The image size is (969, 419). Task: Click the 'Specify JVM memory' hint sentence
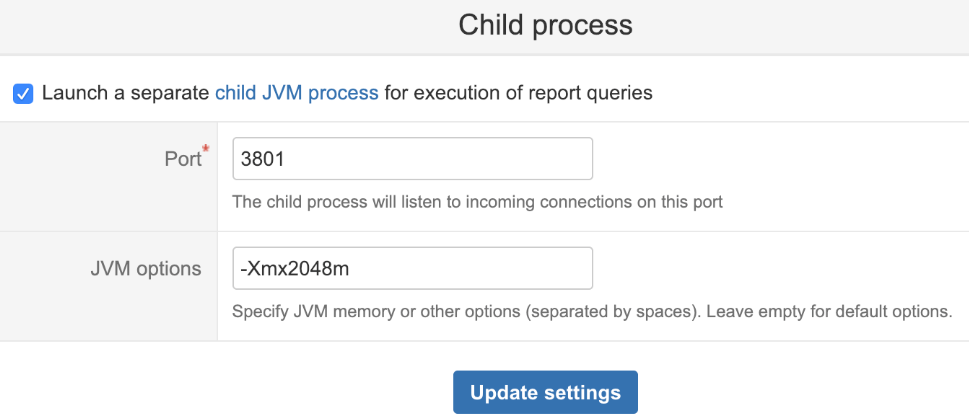[x=466, y=310]
